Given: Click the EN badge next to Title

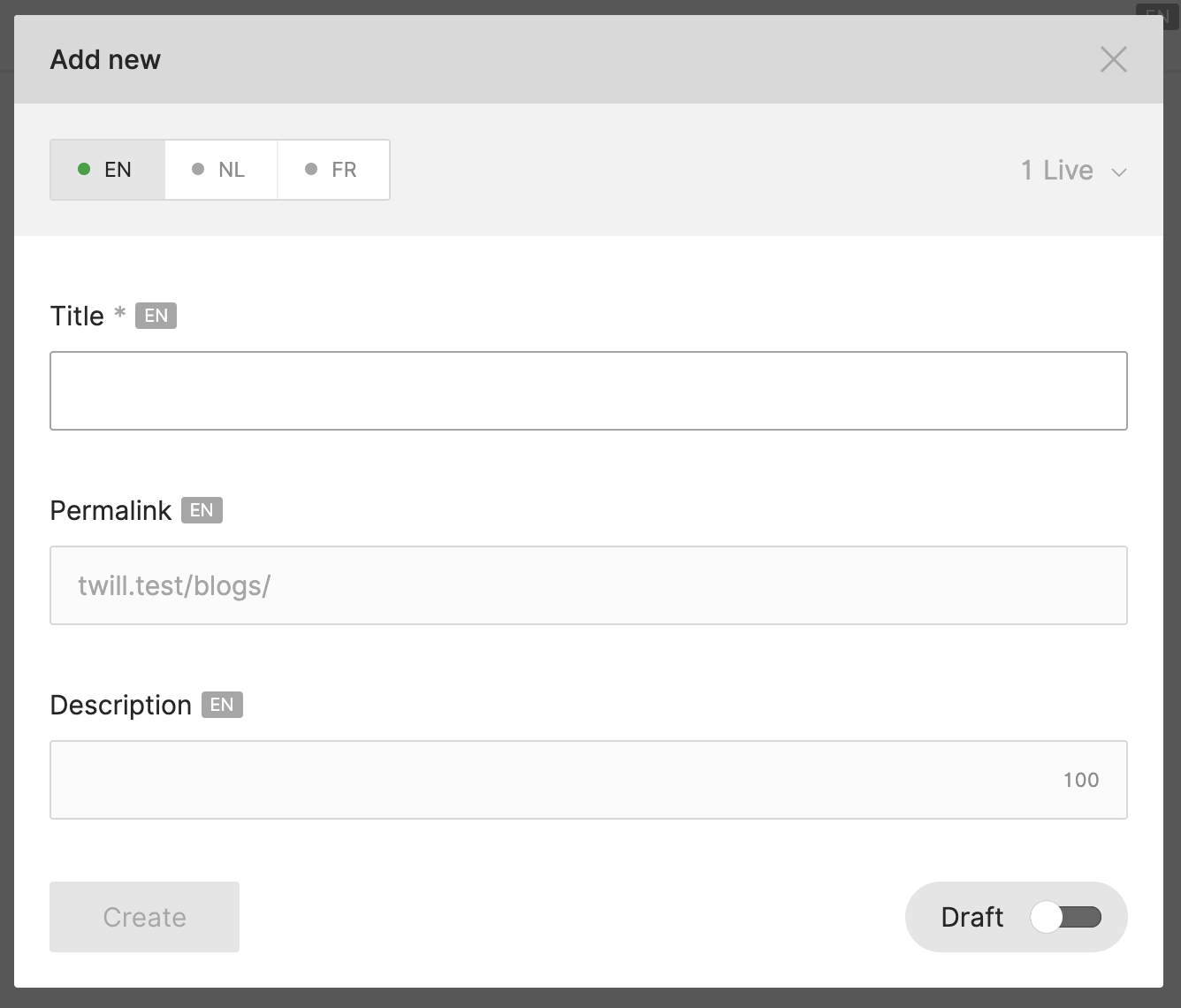Looking at the screenshot, I should pos(156,316).
